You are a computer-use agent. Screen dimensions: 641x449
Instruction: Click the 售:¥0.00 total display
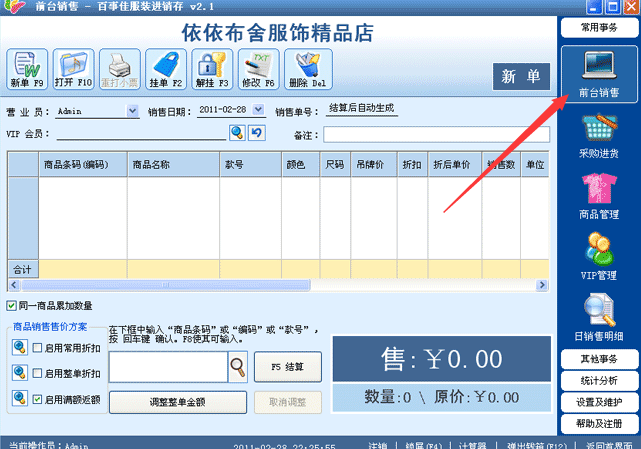click(442, 359)
